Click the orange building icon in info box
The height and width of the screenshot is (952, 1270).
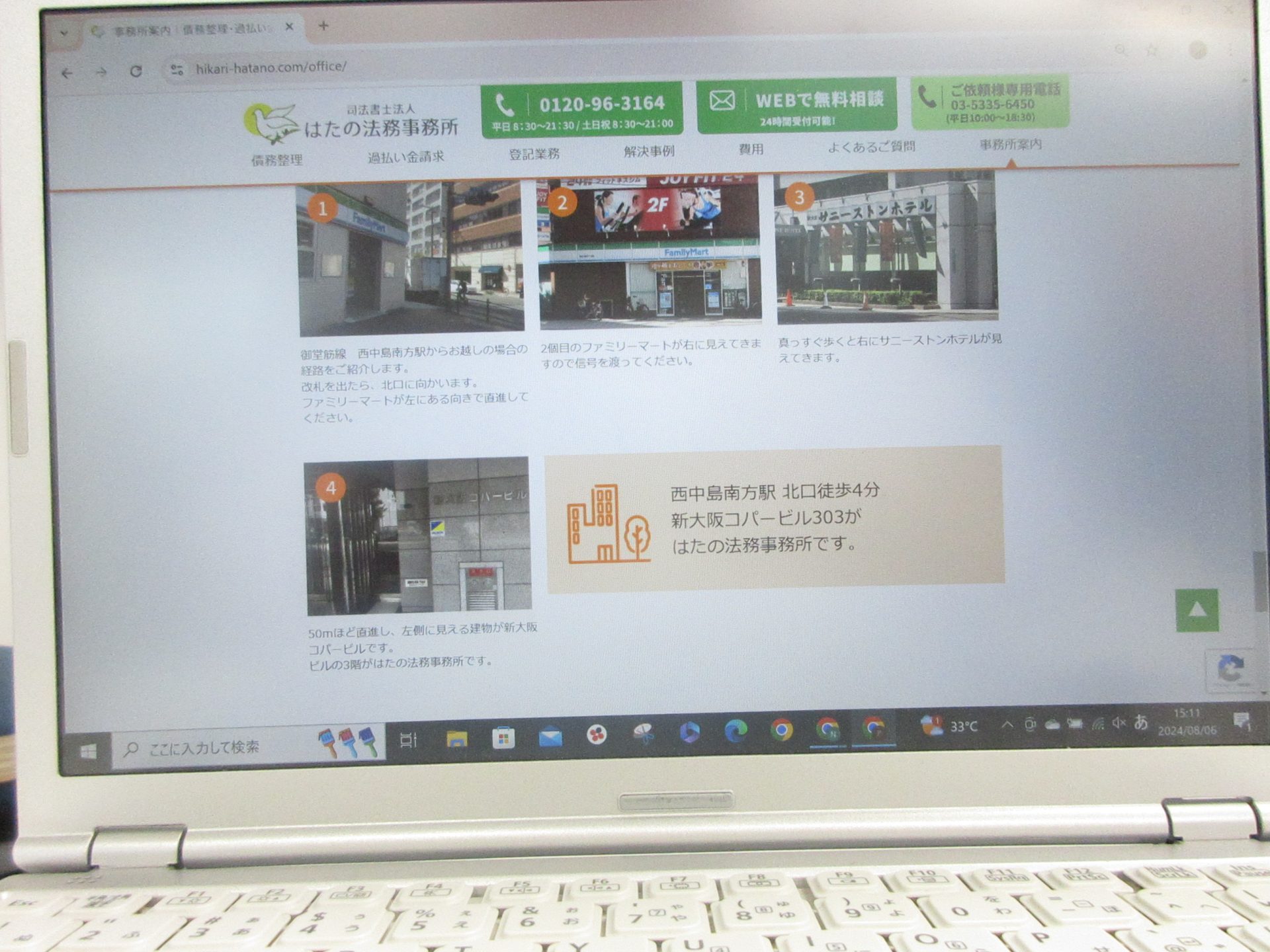click(609, 524)
